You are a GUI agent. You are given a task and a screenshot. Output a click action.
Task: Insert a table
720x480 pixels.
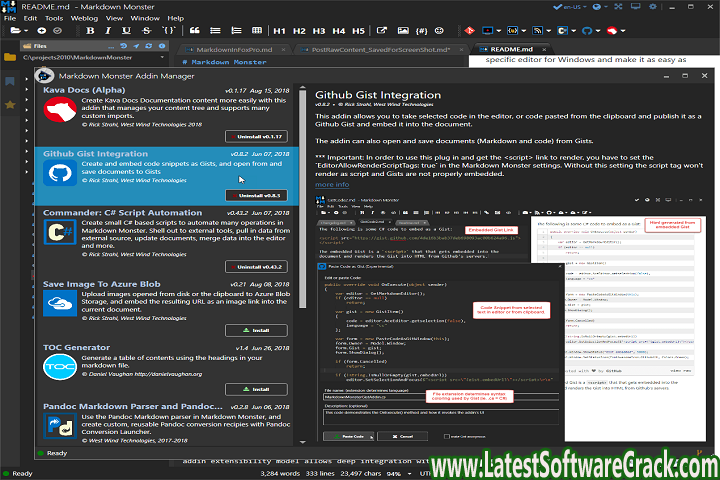click(257, 31)
